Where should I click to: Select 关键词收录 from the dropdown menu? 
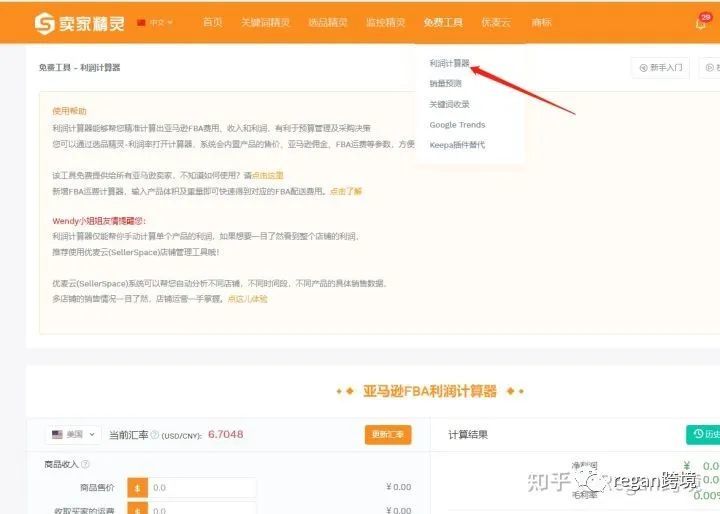[450, 104]
